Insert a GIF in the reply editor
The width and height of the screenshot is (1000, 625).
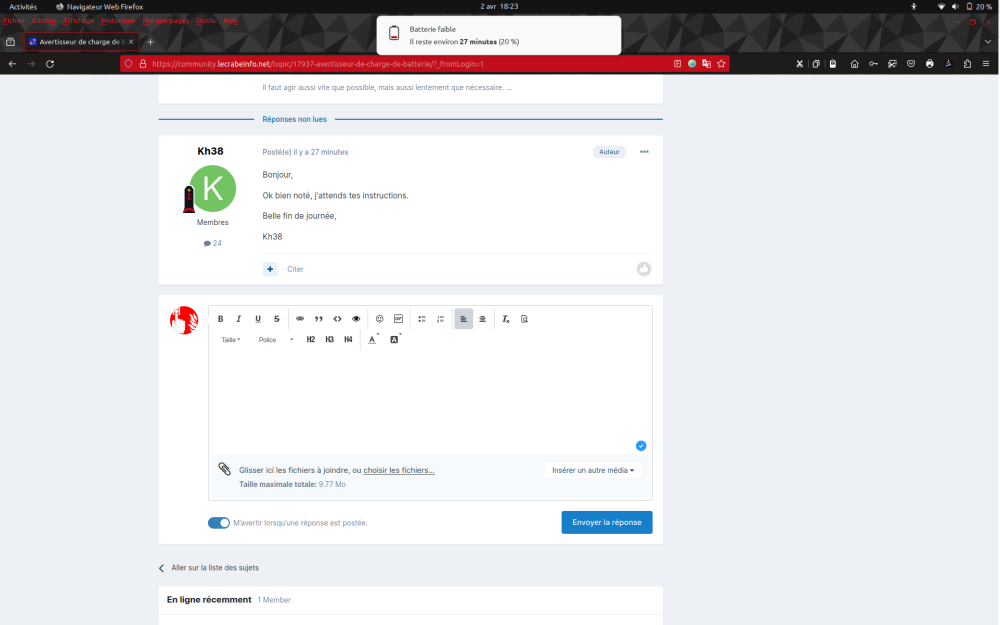(x=399, y=319)
